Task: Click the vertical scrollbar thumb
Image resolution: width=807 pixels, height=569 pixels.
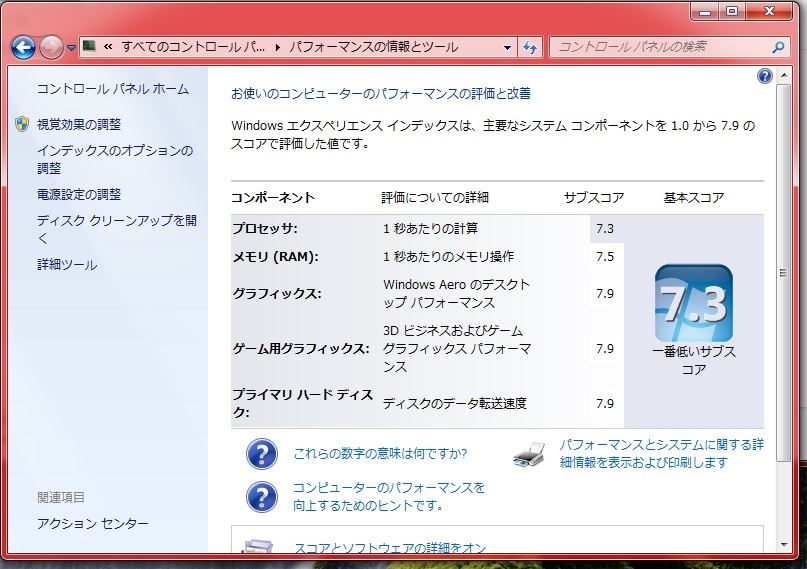Action: [x=784, y=273]
